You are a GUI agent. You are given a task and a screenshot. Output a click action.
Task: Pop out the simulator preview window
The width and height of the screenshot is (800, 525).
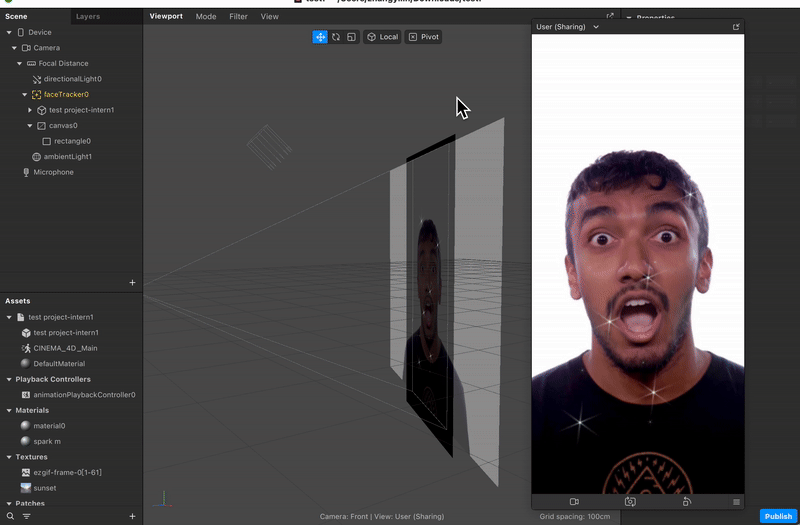736,27
